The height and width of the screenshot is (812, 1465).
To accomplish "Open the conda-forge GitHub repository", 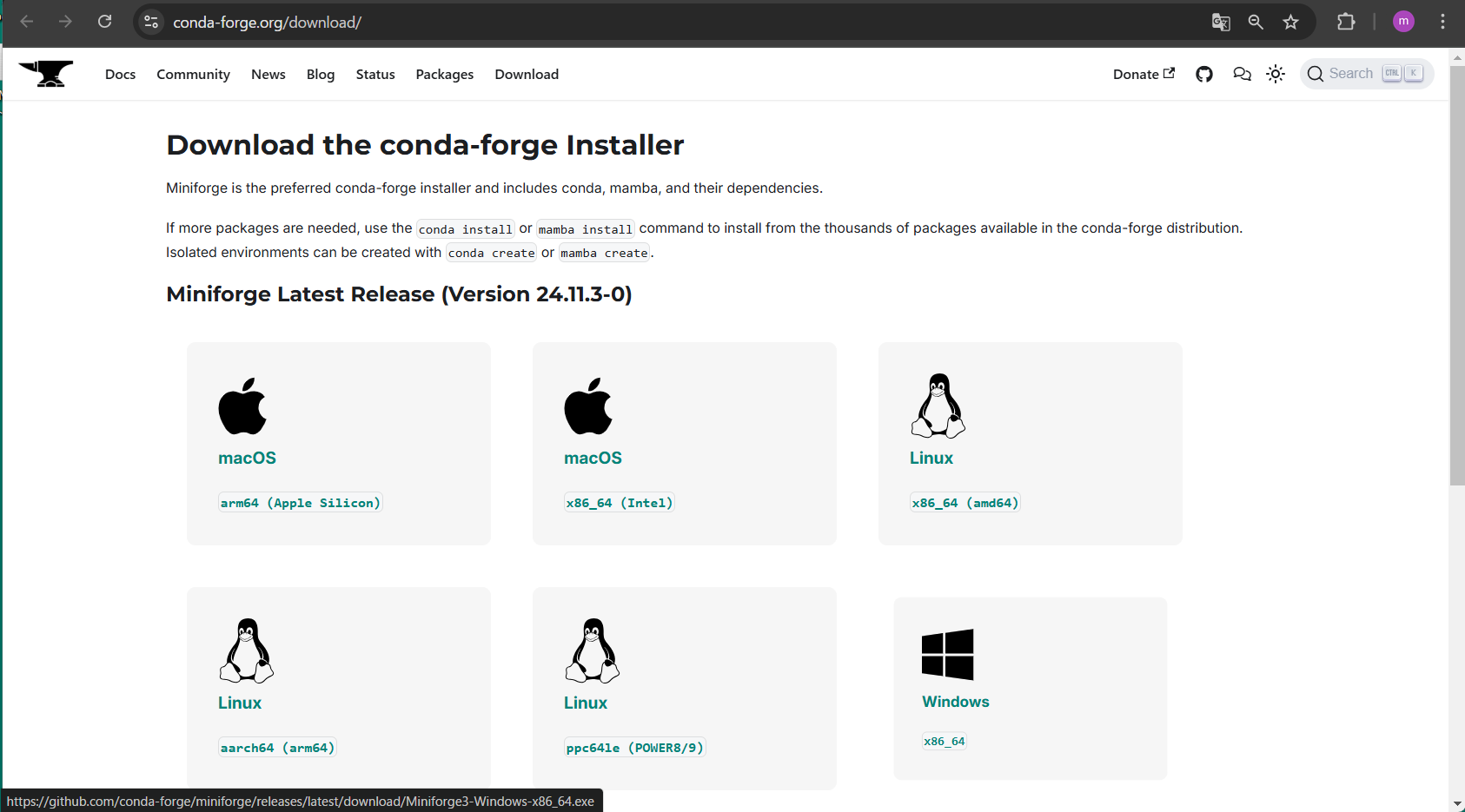I will pyautogui.click(x=1203, y=74).
